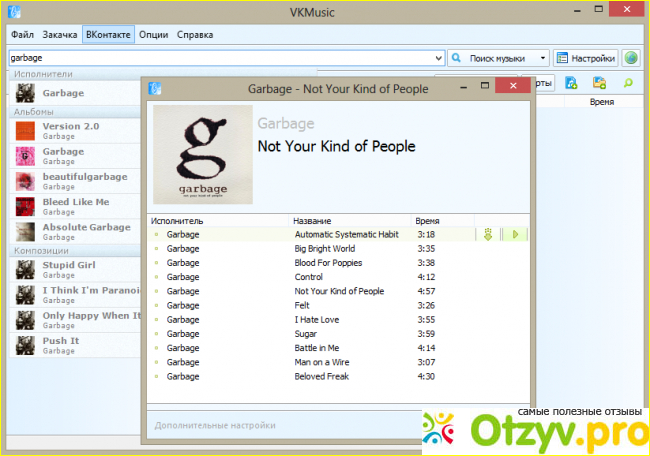Expand the search query dropdown arrow
650x456 pixels.
pyautogui.click(x=438, y=58)
